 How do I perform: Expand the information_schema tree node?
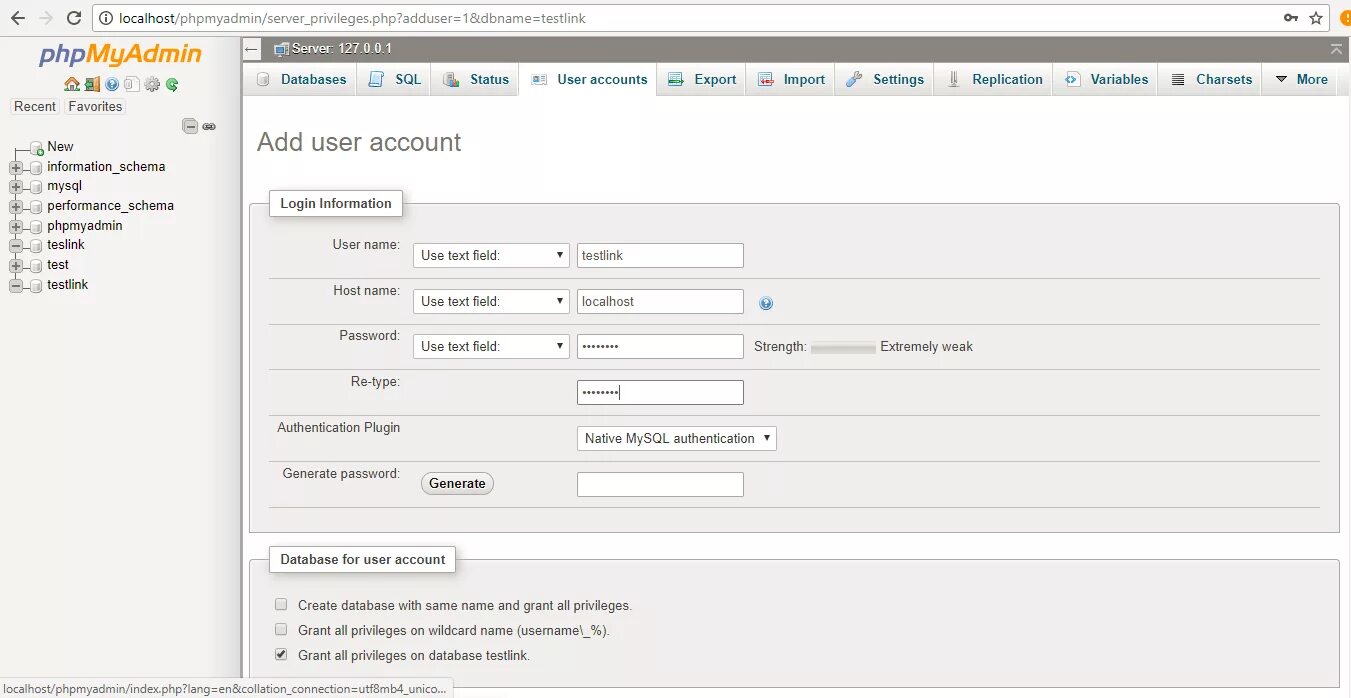click(16, 167)
